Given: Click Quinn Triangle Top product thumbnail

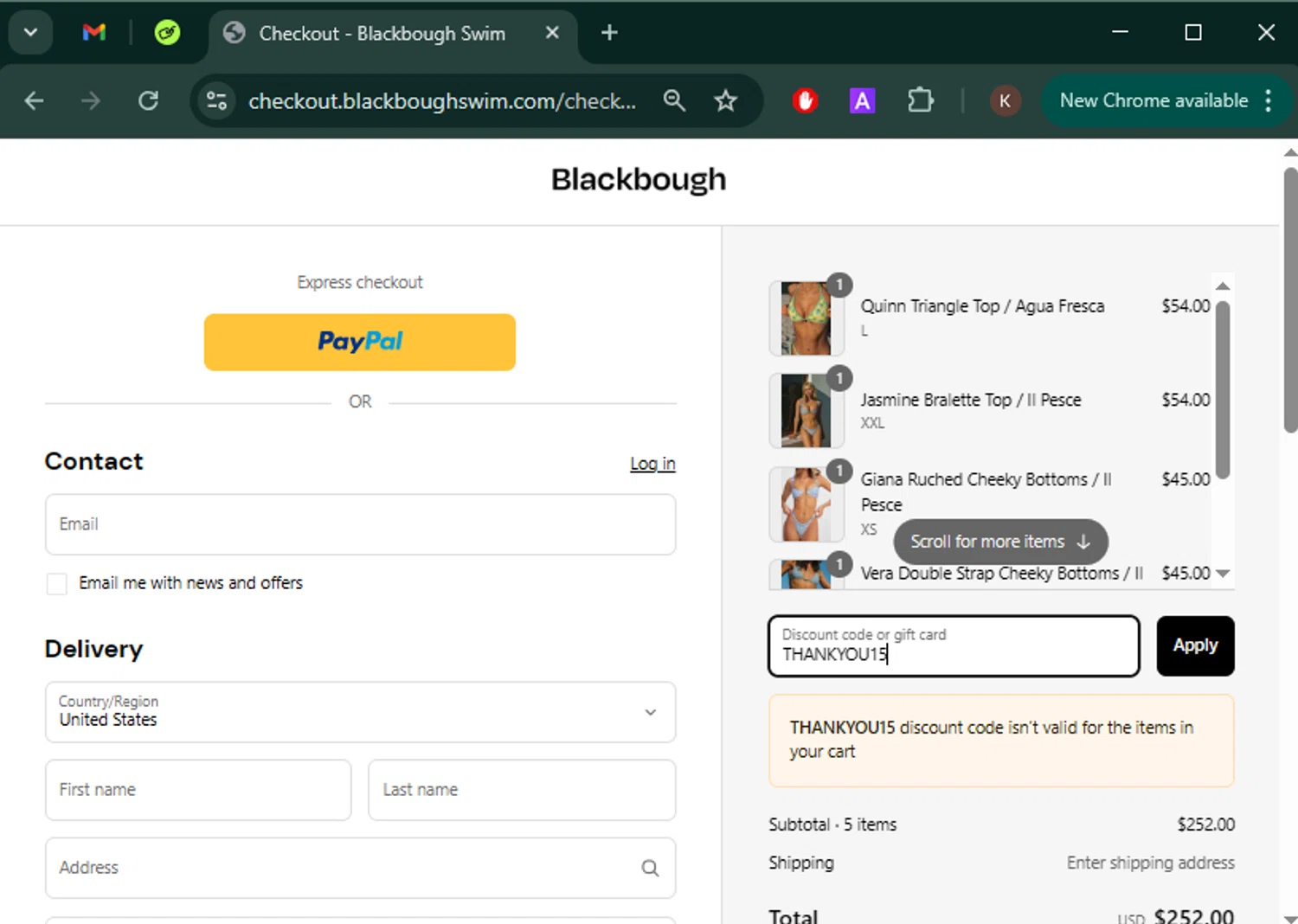Looking at the screenshot, I should pyautogui.click(x=806, y=318).
